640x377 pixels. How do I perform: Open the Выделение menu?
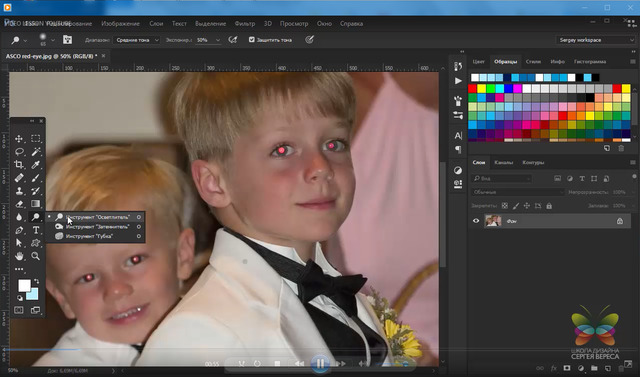tap(211, 24)
